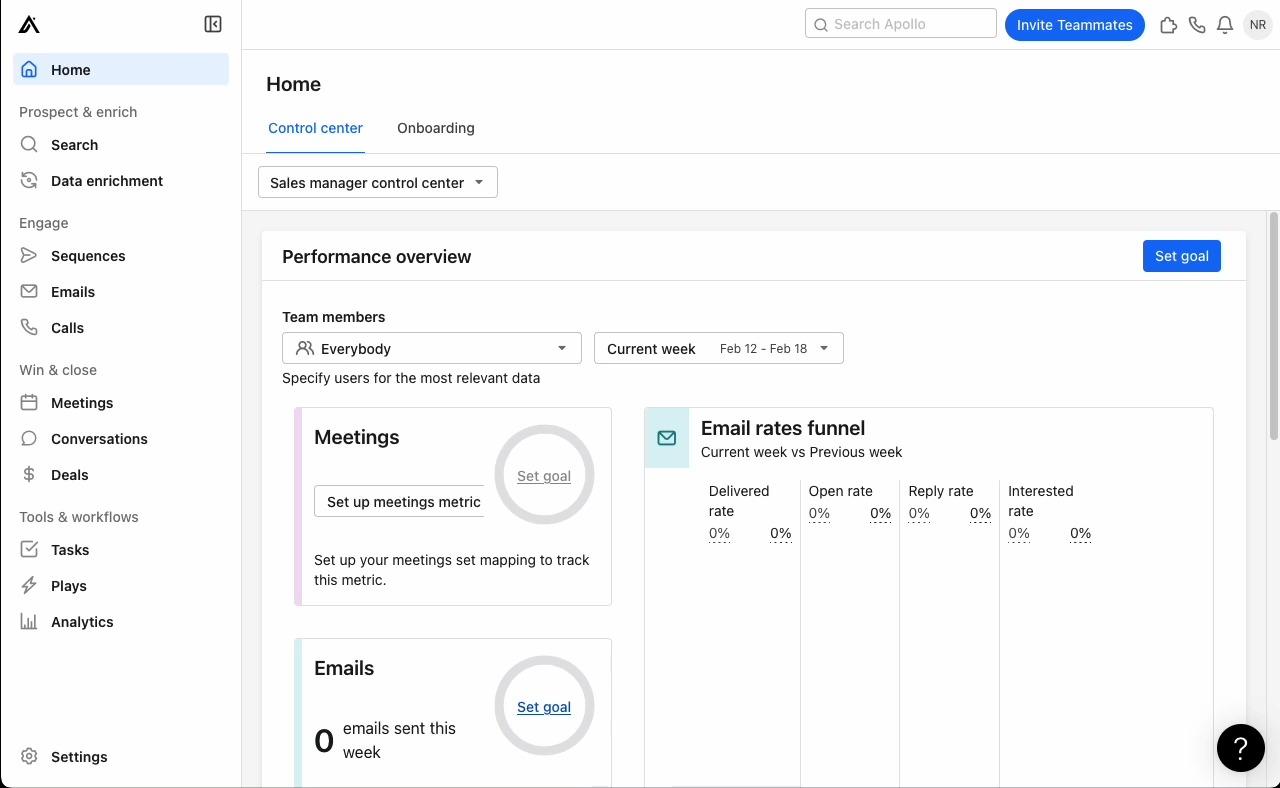Click the Email rates funnel envelope icon
This screenshot has width=1280, height=788.
tap(667, 438)
